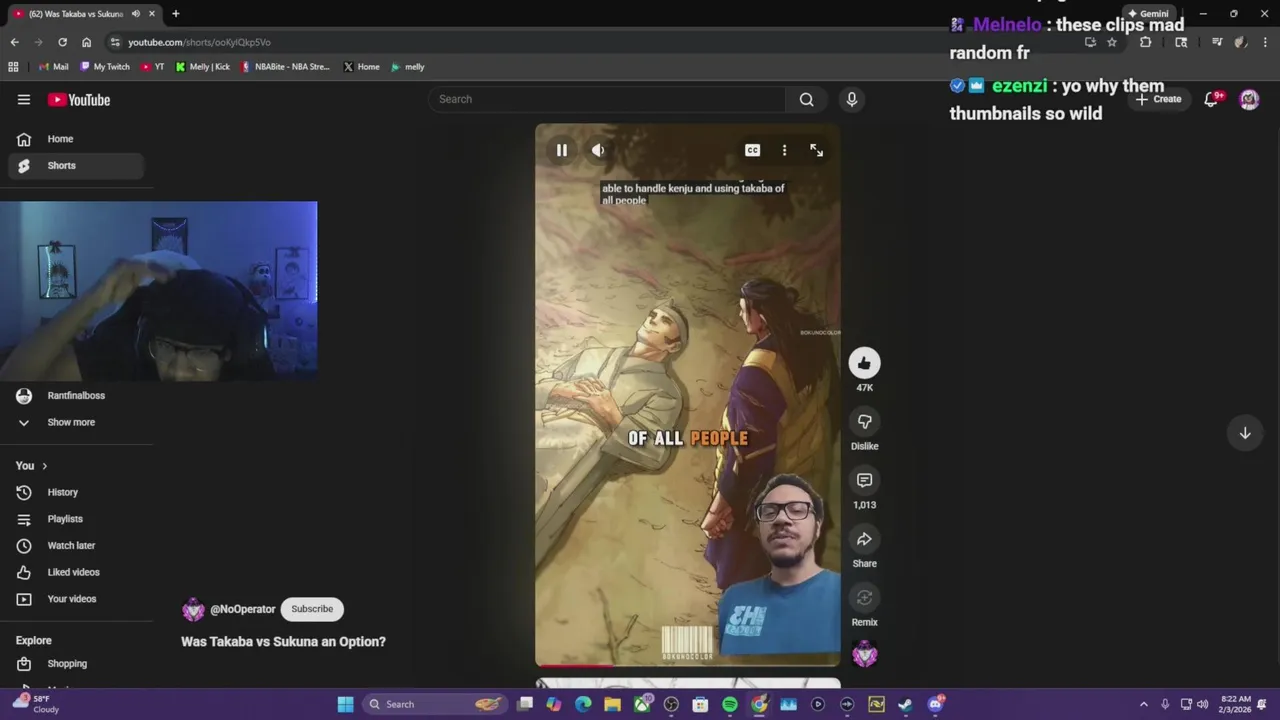Open the Melly | Kick bookmark
This screenshot has width=1280, height=720.
(202, 67)
